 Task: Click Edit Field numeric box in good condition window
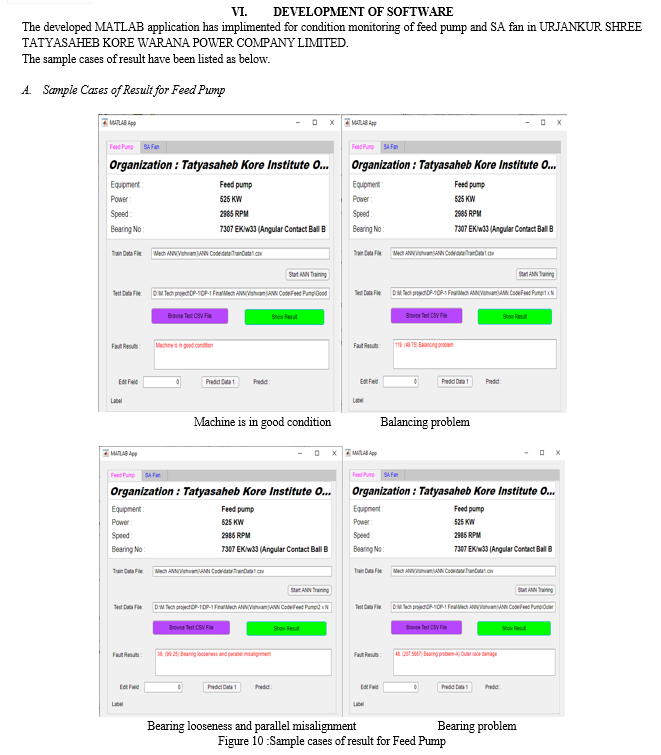point(162,382)
